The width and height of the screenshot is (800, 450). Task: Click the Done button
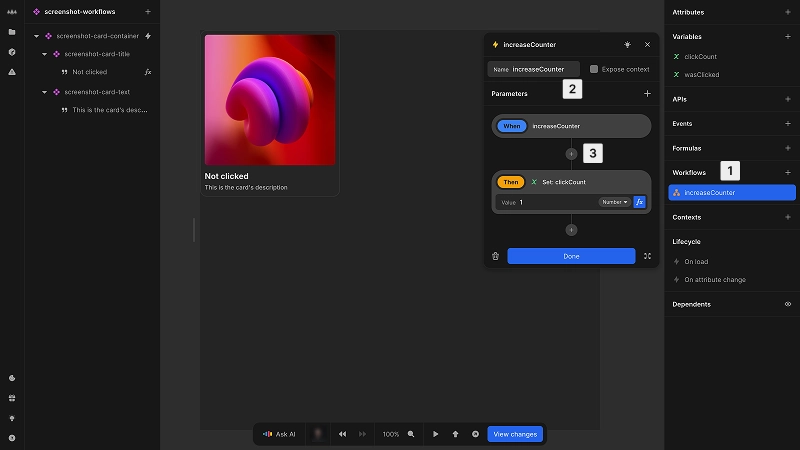click(x=571, y=256)
